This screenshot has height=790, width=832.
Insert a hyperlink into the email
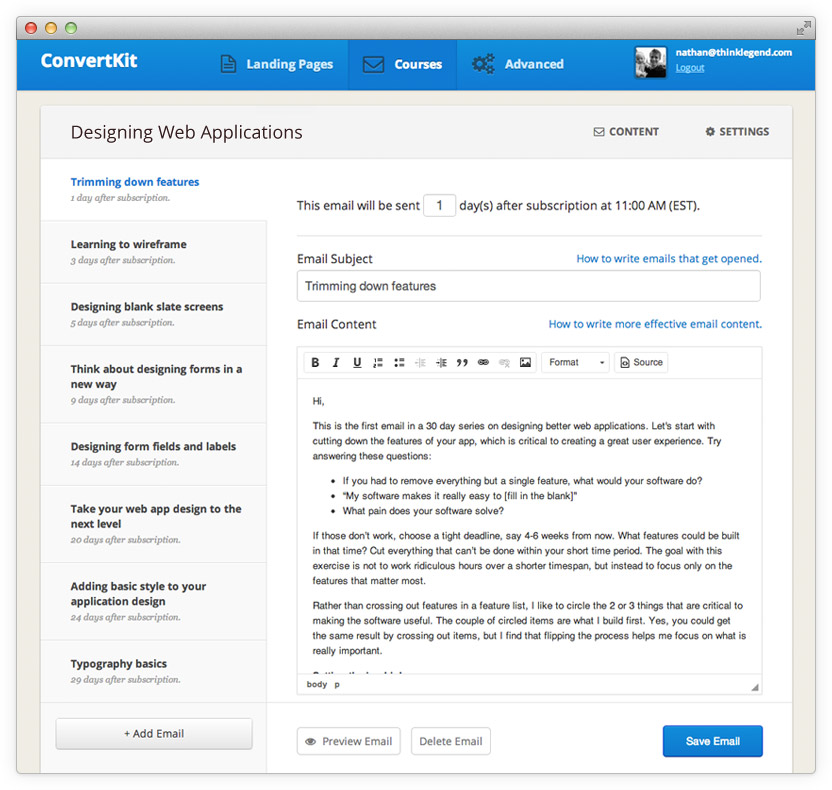(483, 363)
